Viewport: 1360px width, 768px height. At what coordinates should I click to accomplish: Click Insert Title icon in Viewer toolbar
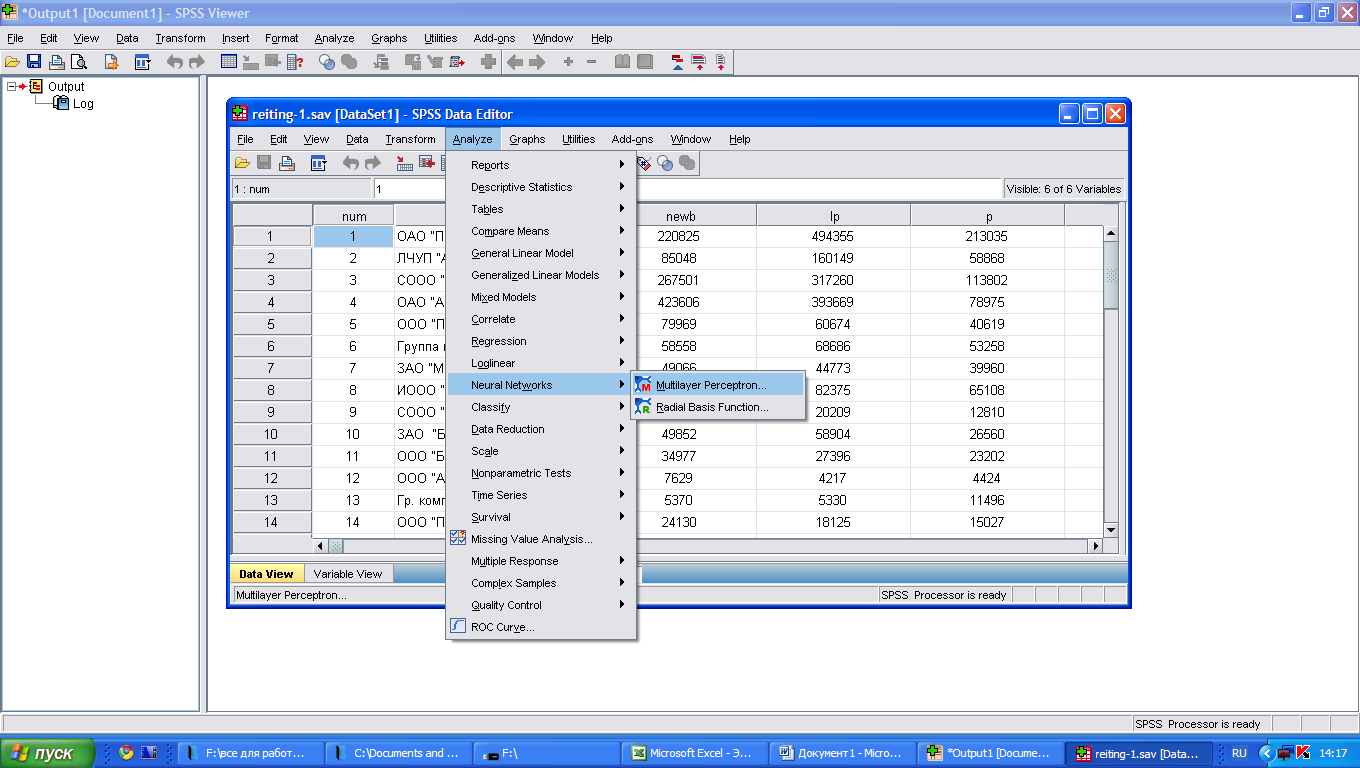698,62
